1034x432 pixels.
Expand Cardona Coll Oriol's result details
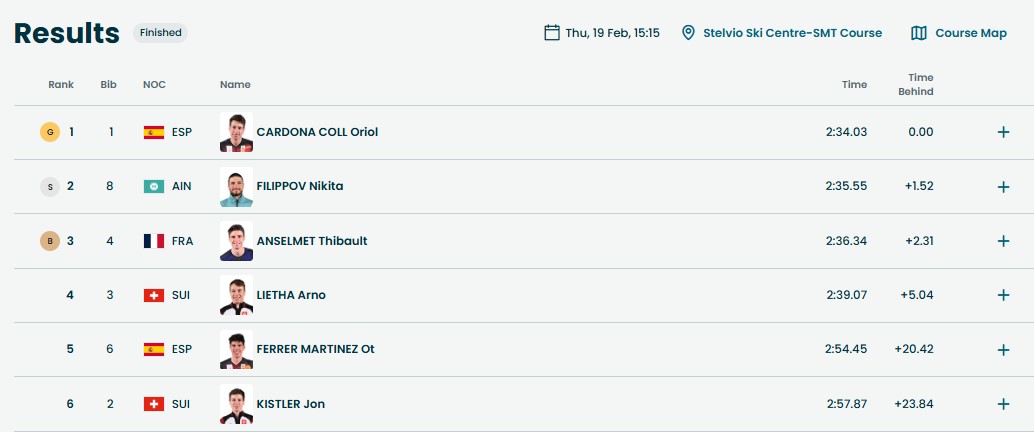pos(1004,132)
